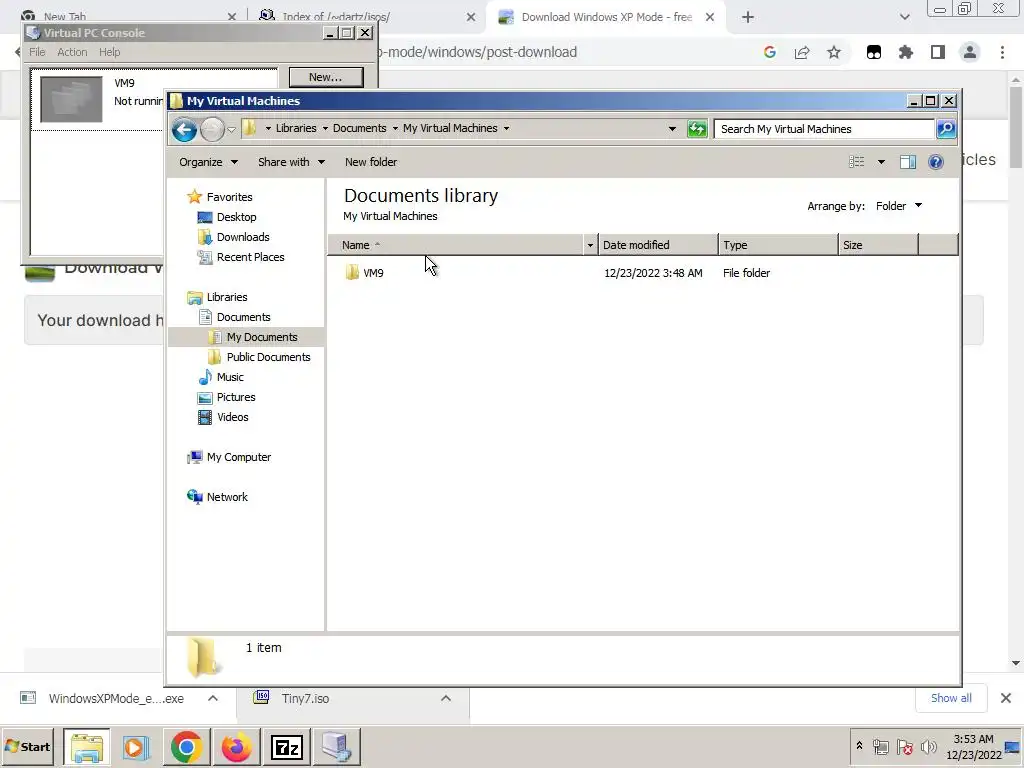Image resolution: width=1024 pixels, height=768 pixels.
Task: Click Favorites in navigation pane
Action: (229, 197)
